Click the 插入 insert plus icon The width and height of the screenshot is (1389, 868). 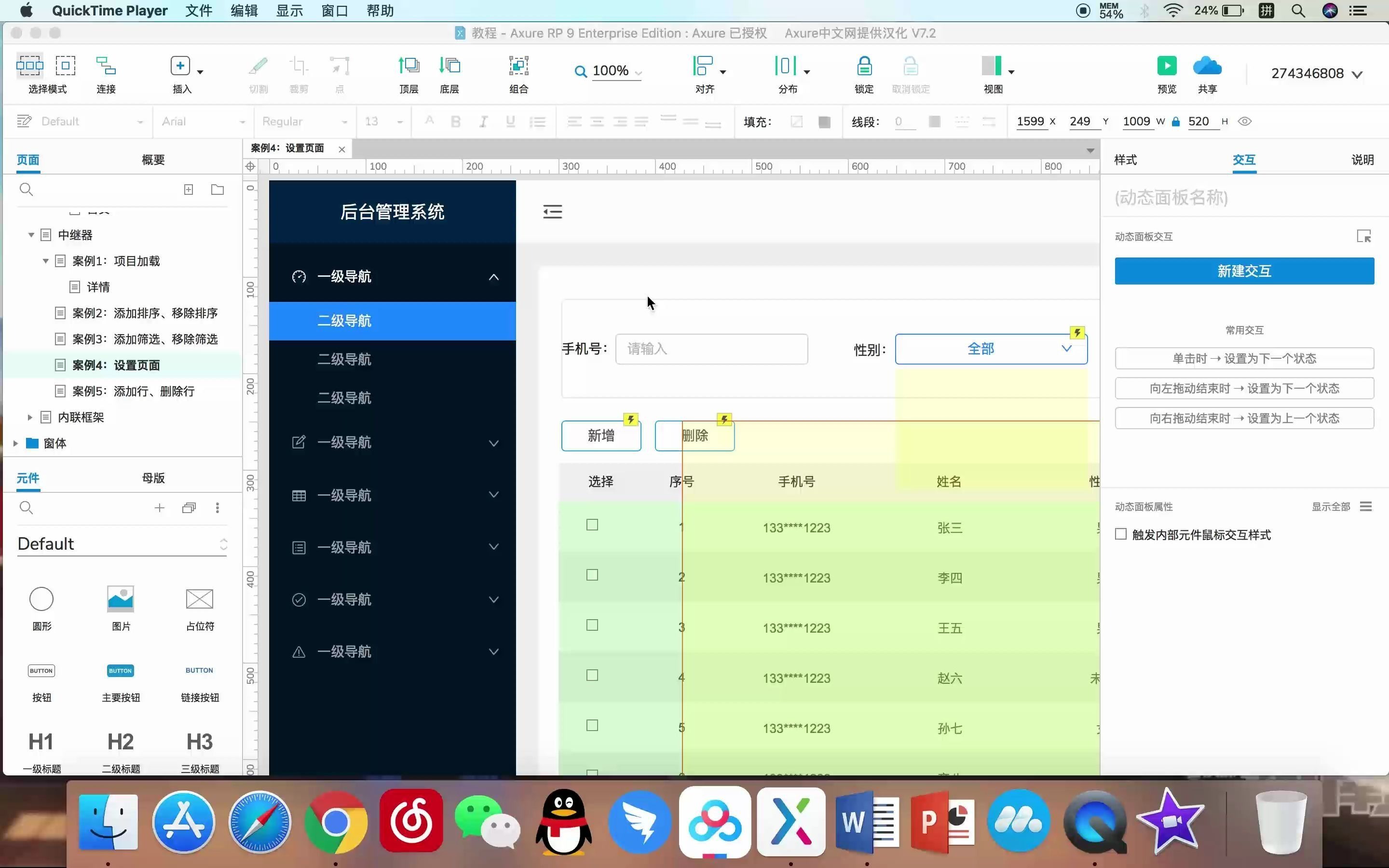(x=180, y=66)
